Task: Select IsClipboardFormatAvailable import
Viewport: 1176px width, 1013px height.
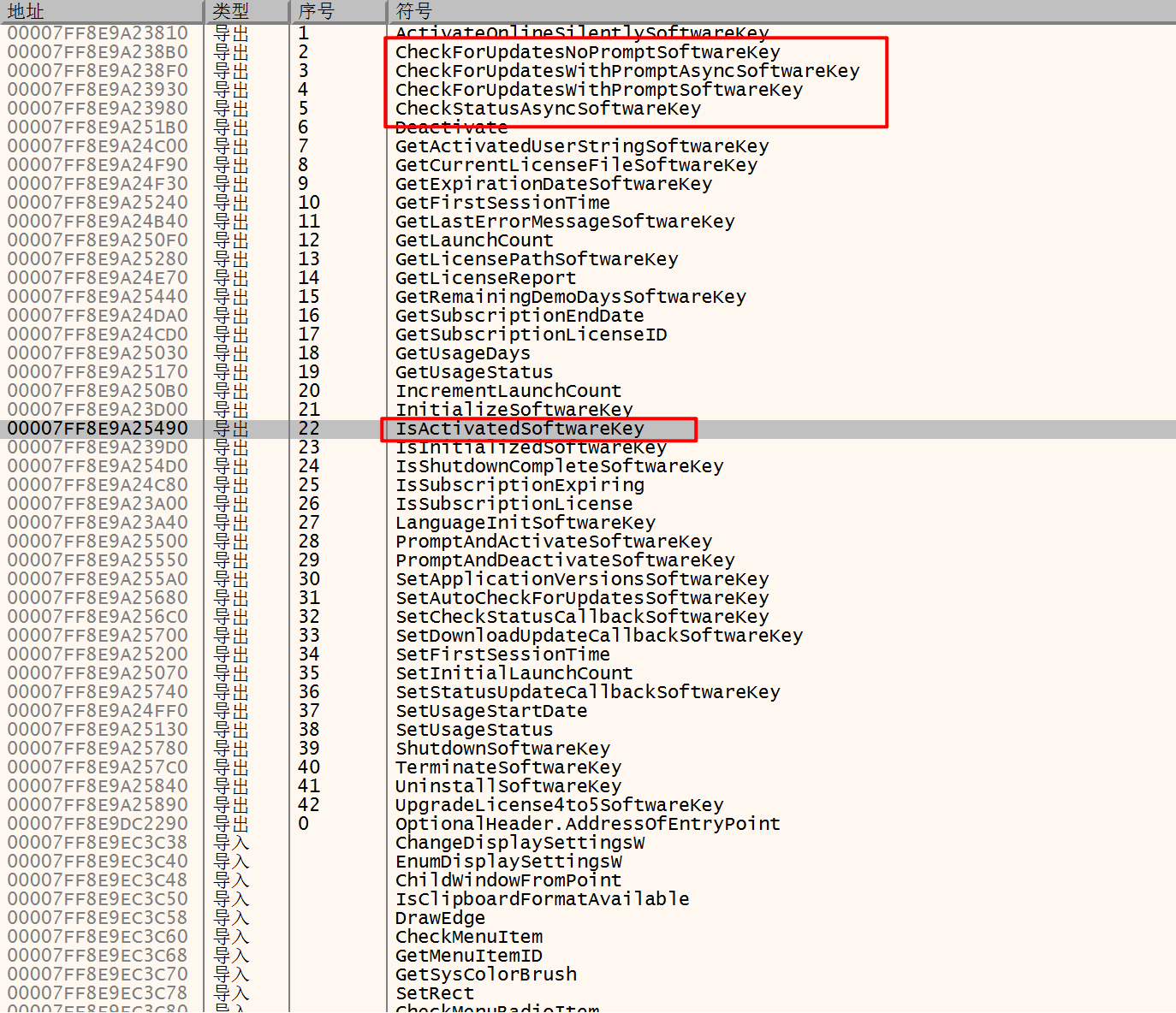Action: [542, 899]
